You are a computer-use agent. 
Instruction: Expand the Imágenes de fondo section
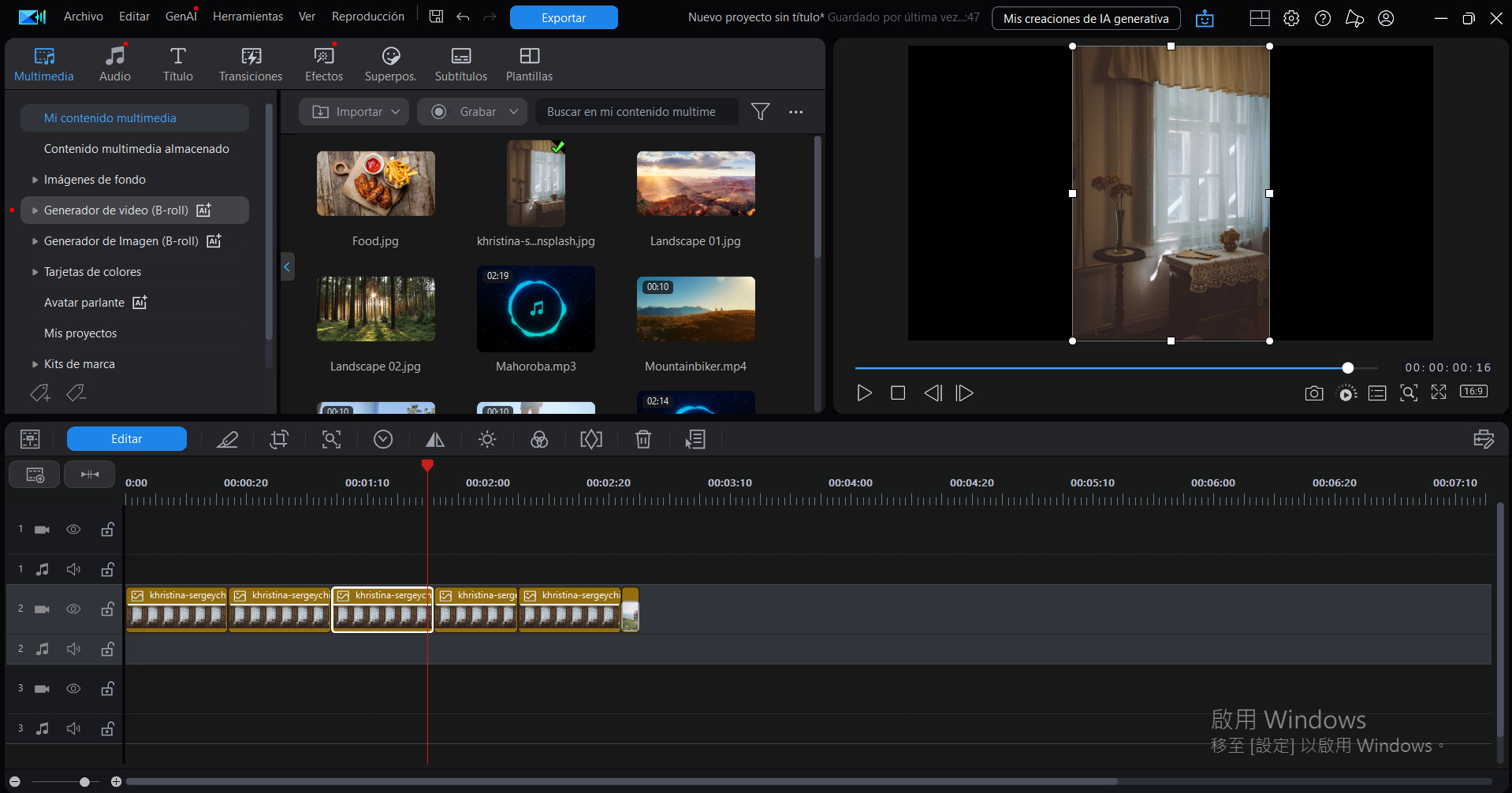tap(35, 179)
